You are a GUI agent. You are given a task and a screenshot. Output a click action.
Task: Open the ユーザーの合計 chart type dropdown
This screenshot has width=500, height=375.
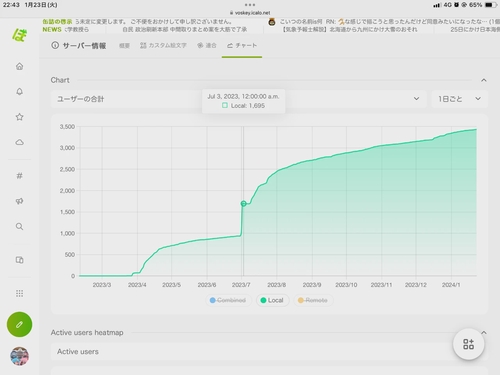pyautogui.click(x=239, y=99)
